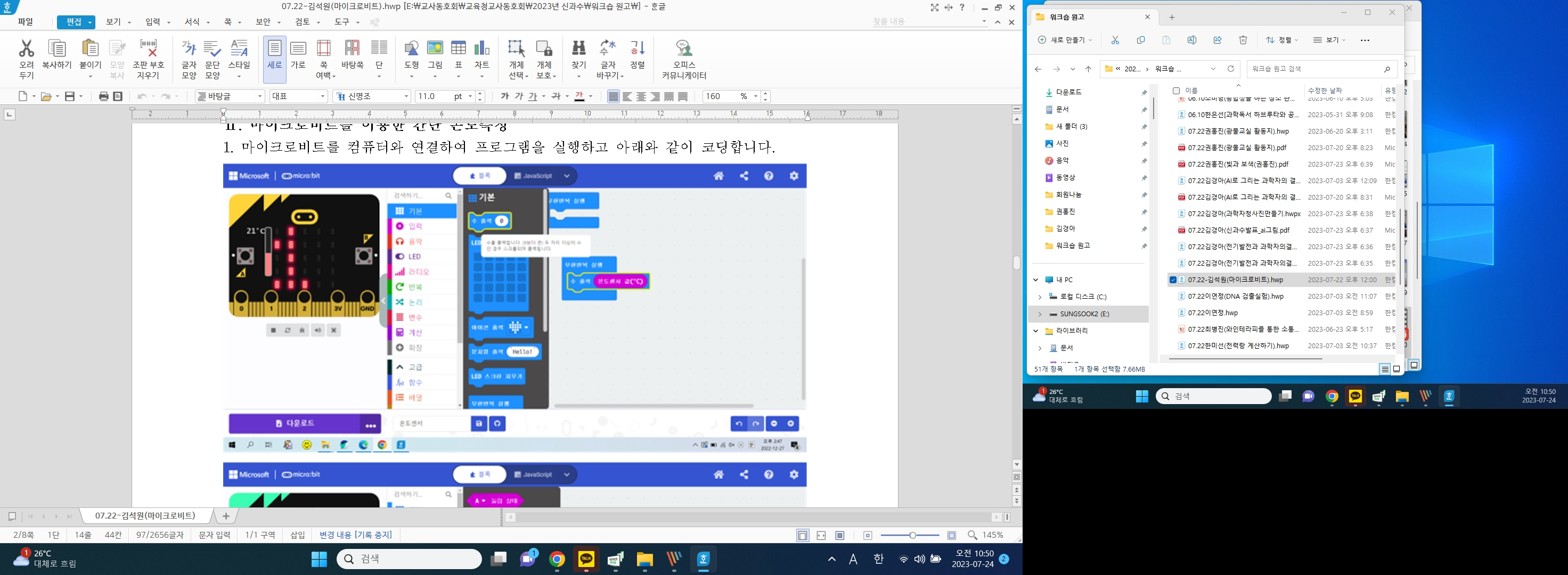Click the zoom slider at 145%
1568x575 pixels.
(912, 536)
